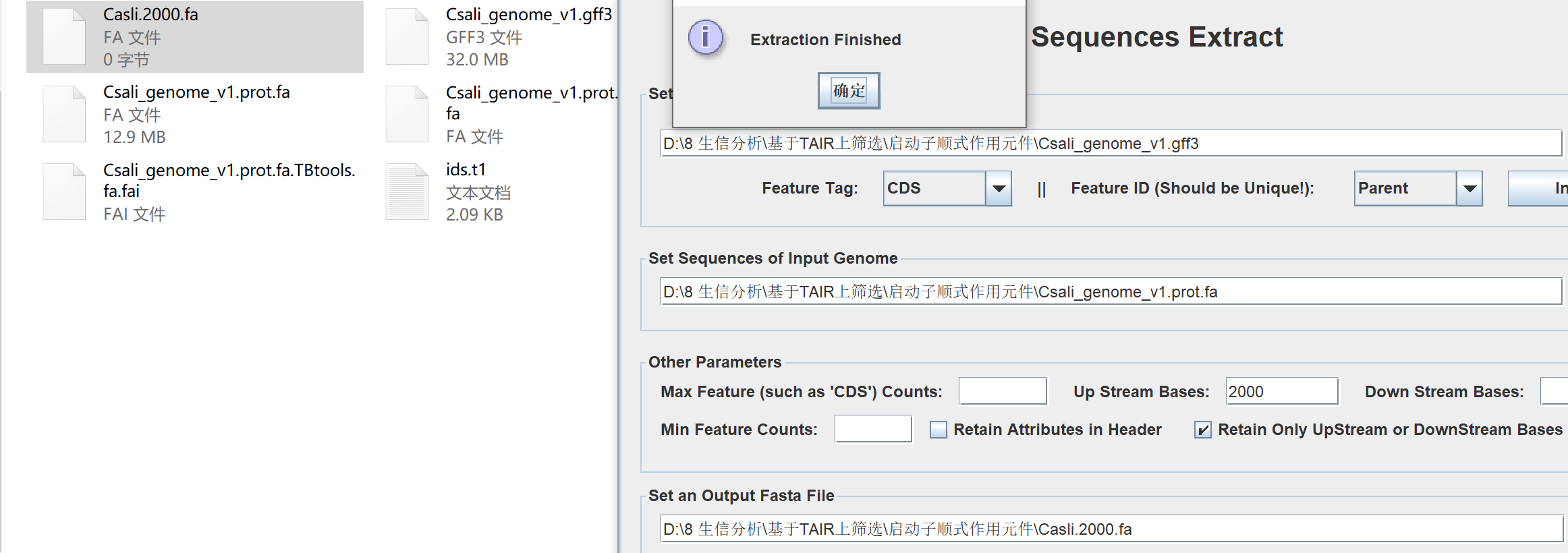Click the gff3 annotation path field
The image size is (1568, 553).
point(1111,143)
